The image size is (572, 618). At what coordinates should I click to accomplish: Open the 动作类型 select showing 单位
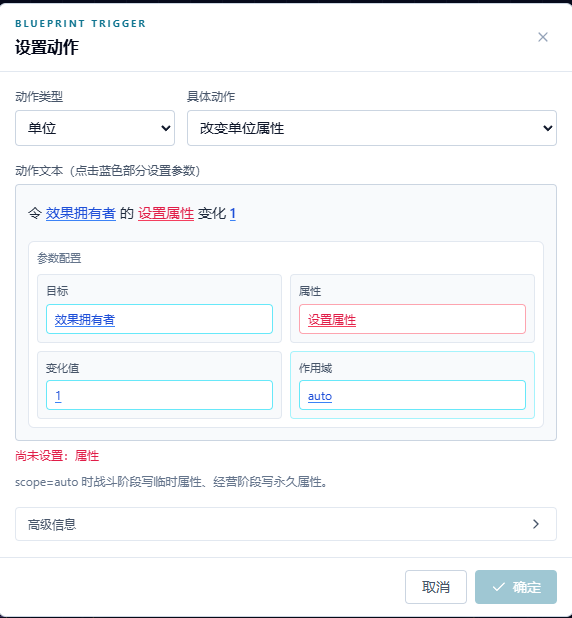[x=95, y=128]
